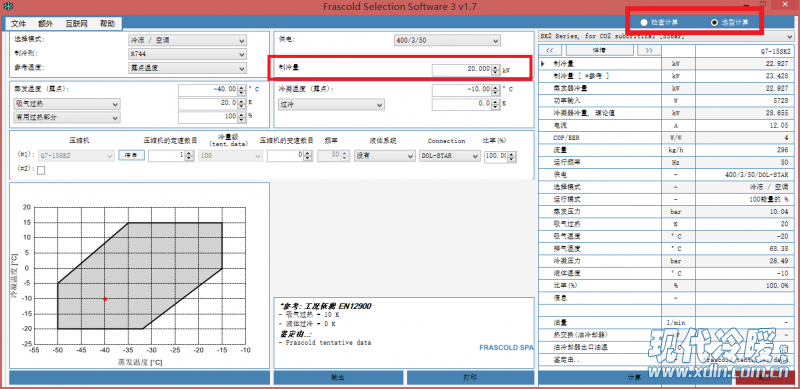This screenshot has width=800, height=389.
Task: Select the Q7-15SK2 column header
Action: point(744,52)
